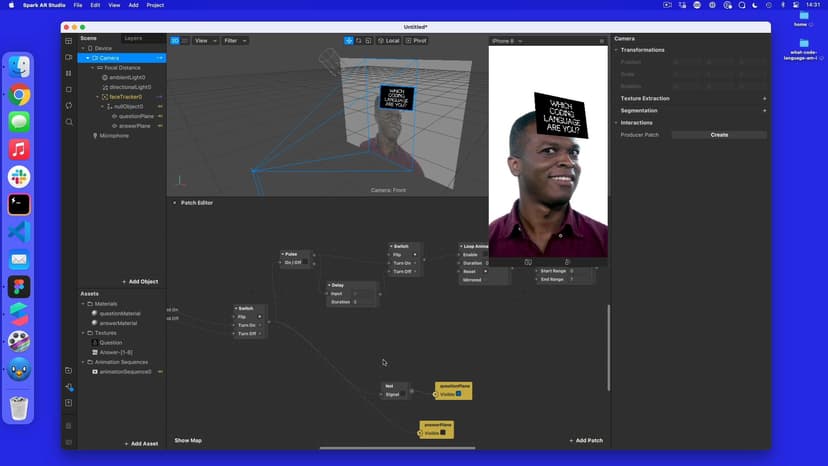Click the Add Asset button
The image size is (828, 466).
pos(141,444)
